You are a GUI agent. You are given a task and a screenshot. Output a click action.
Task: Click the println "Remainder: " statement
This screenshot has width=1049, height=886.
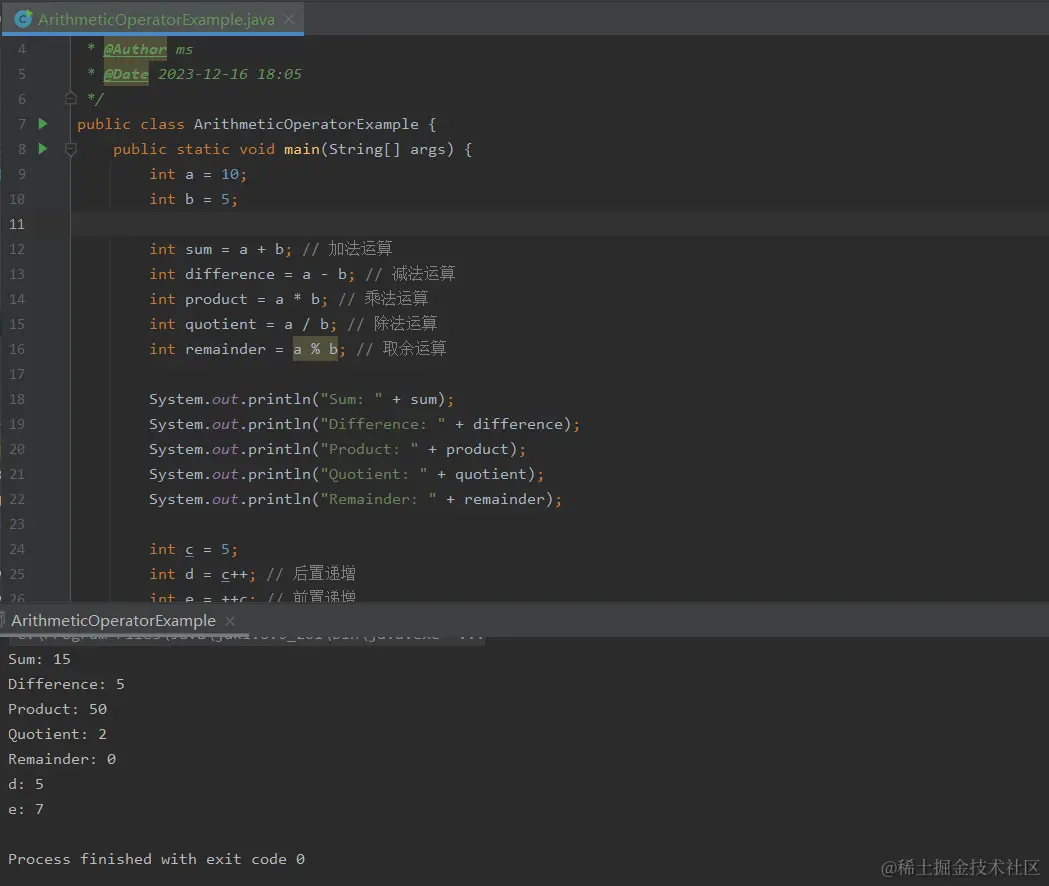pos(355,499)
